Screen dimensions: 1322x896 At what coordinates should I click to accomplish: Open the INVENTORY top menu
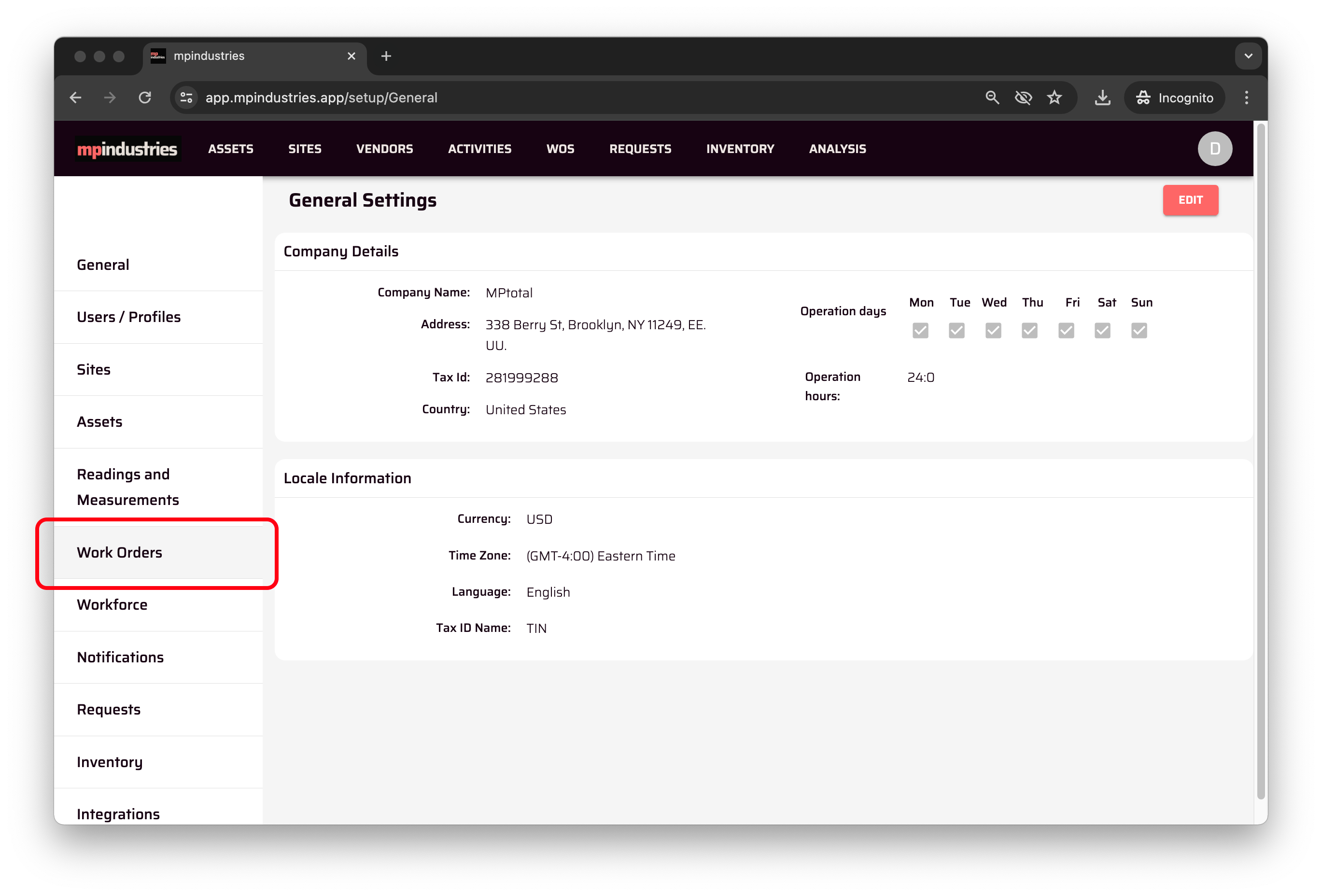(x=740, y=149)
